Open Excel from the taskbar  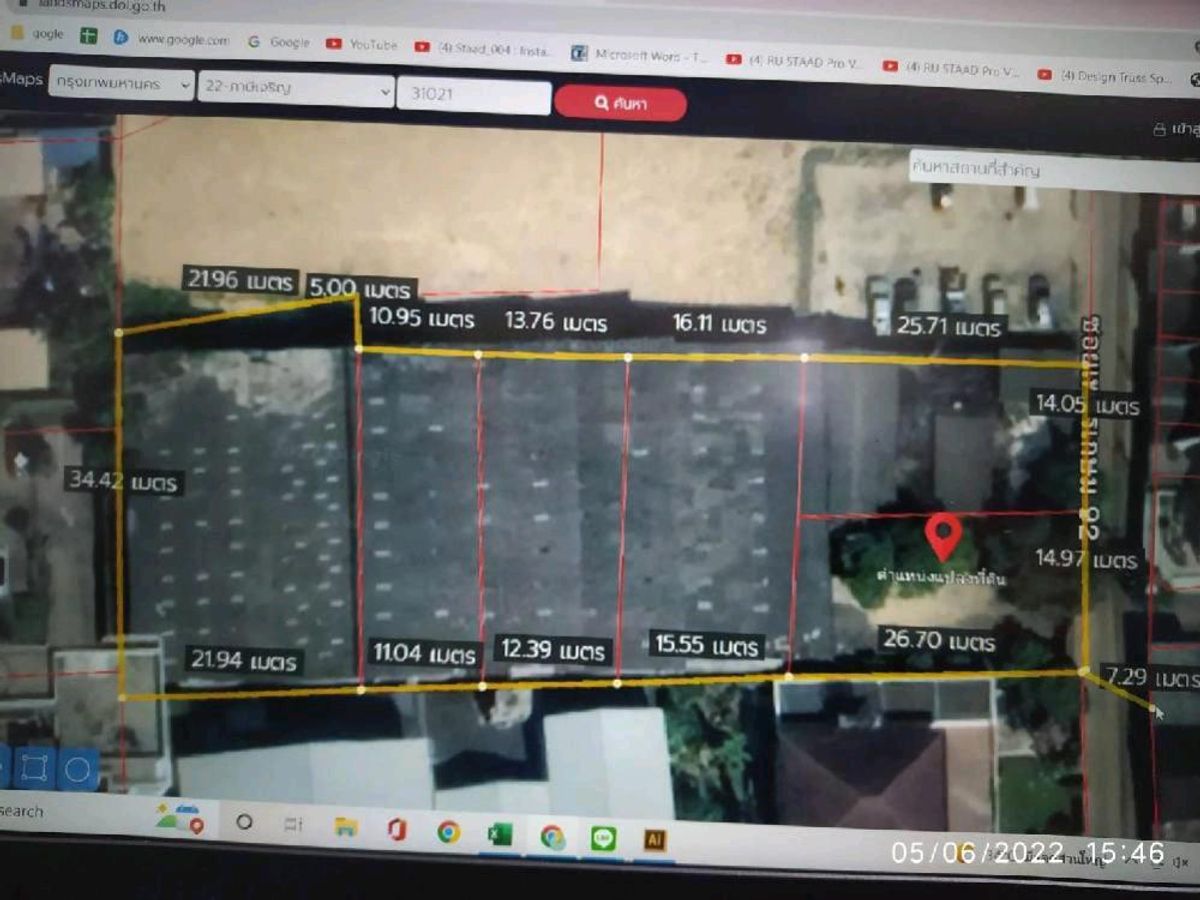(x=499, y=833)
